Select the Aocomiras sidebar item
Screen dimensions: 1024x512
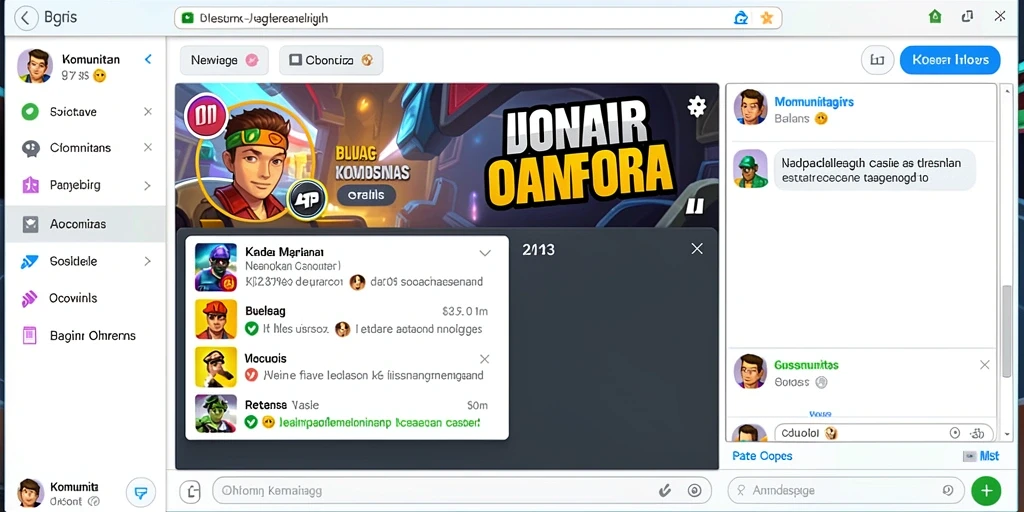coord(86,224)
